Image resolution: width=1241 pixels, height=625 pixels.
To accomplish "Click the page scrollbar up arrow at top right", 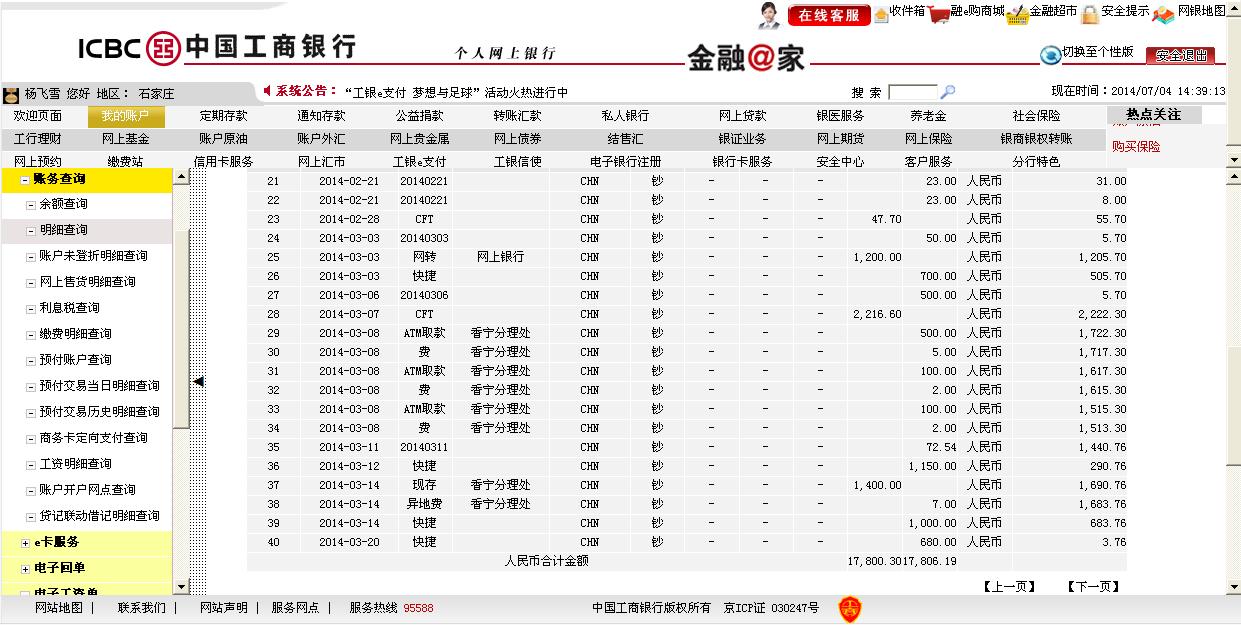I will pyautogui.click(x=1233, y=8).
